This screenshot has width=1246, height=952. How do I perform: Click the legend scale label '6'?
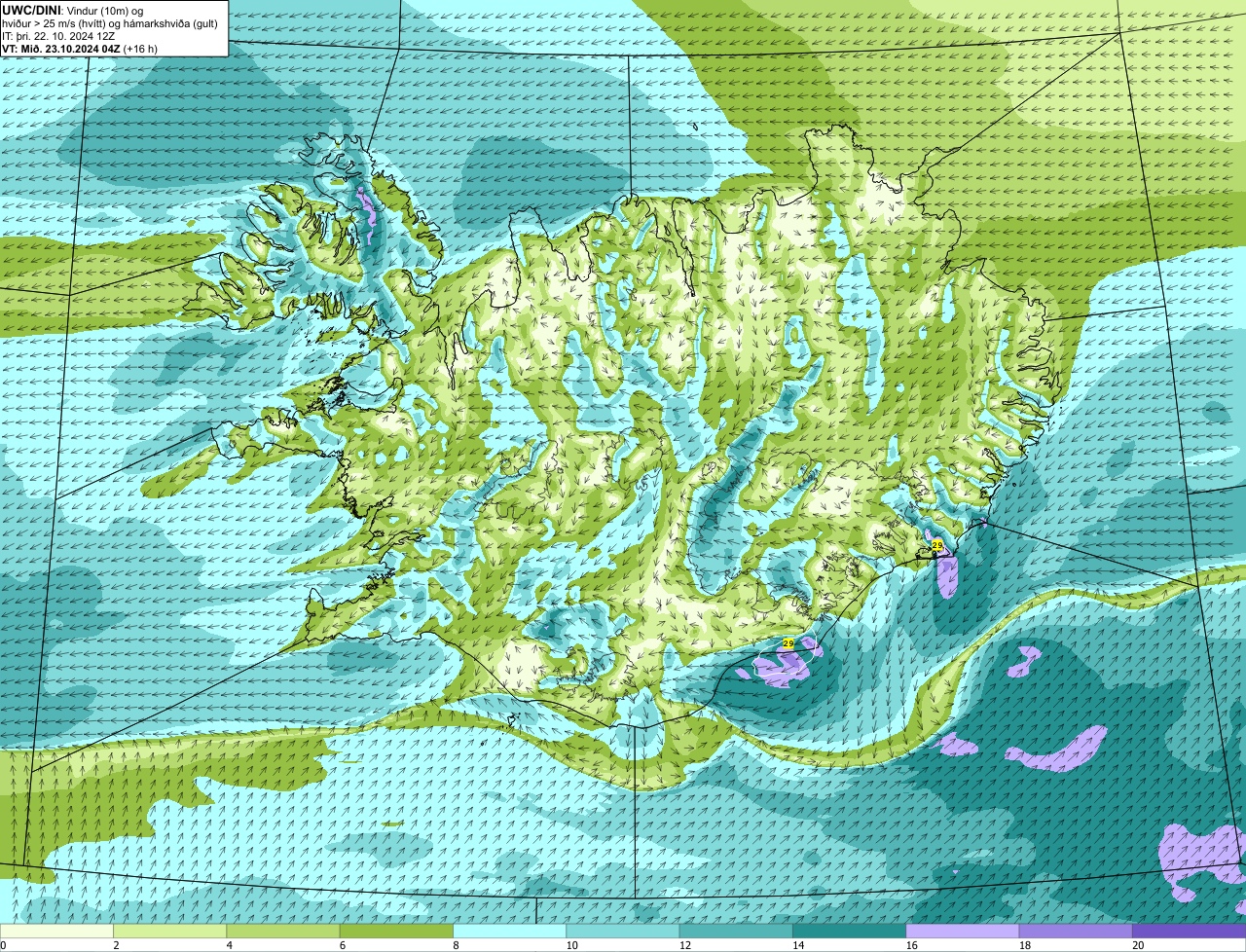coord(343,945)
